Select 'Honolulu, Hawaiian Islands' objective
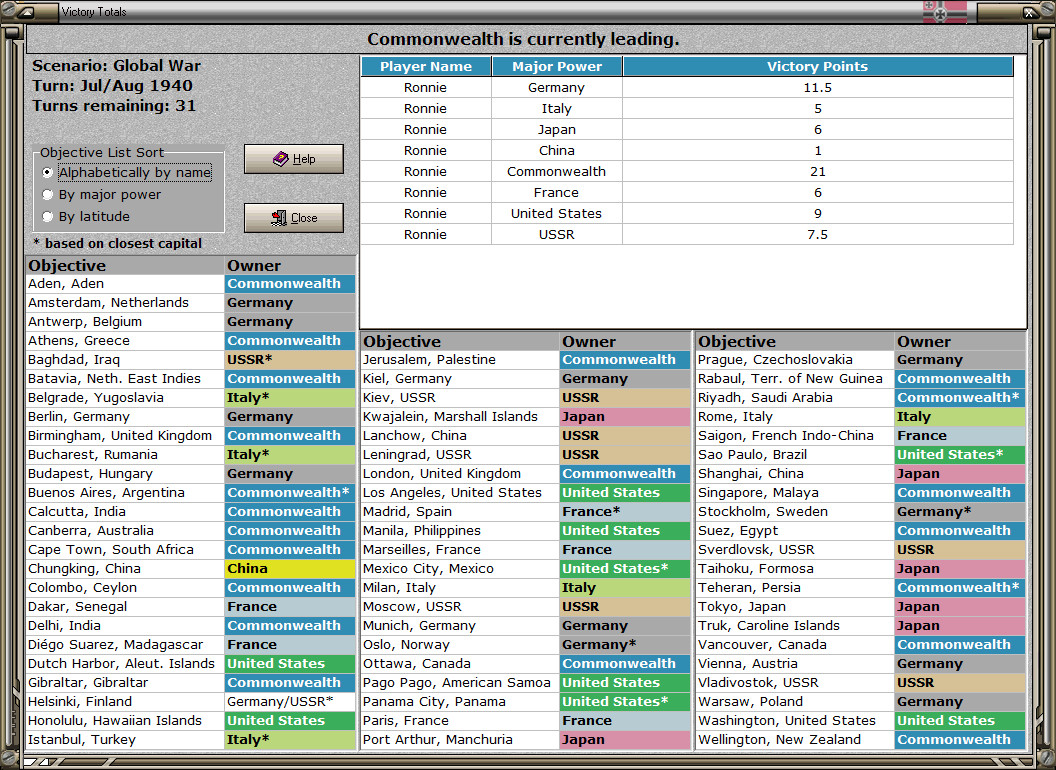Image resolution: width=1056 pixels, height=770 pixels. pyautogui.click(x=125, y=720)
